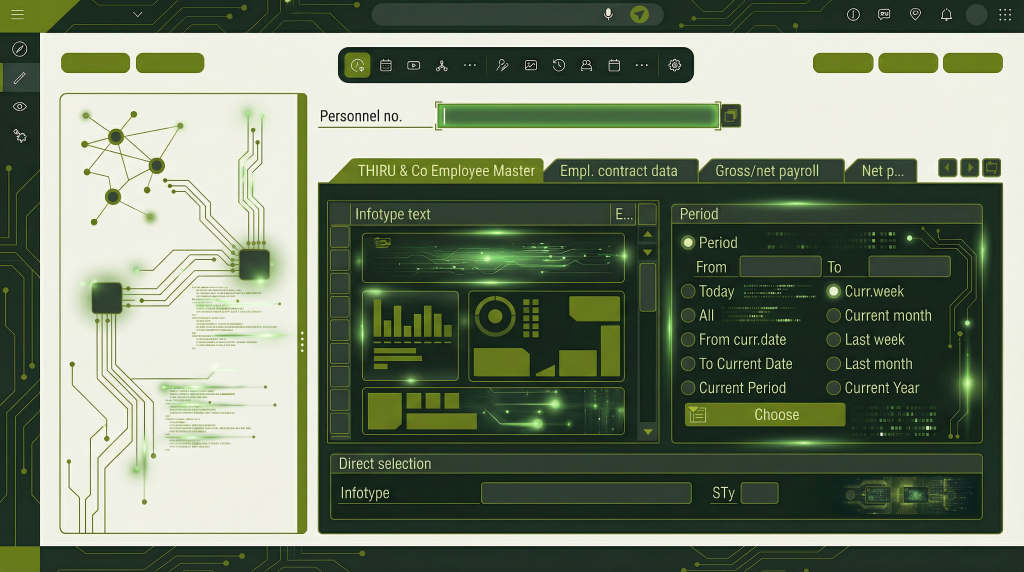Select the image icon in the toolbar

(531, 65)
